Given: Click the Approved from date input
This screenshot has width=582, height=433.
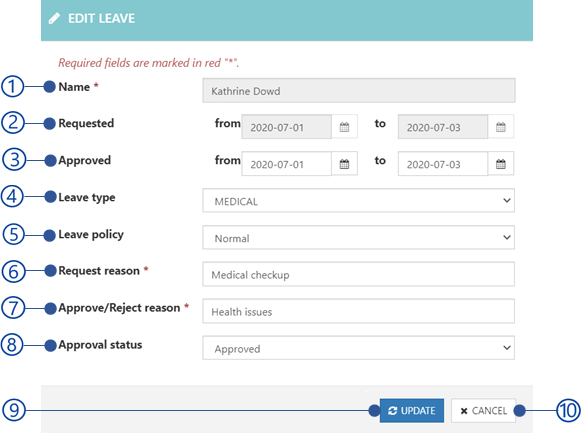Looking at the screenshot, I should (287, 164).
